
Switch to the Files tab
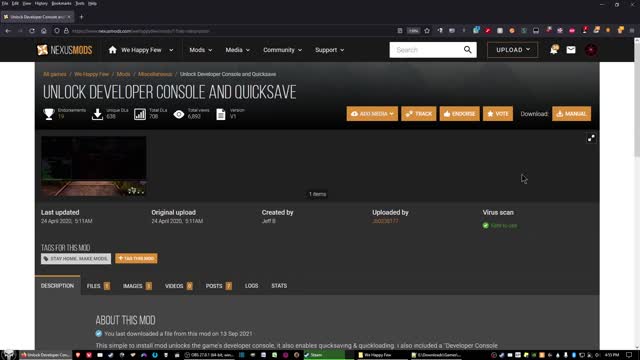[98, 286]
